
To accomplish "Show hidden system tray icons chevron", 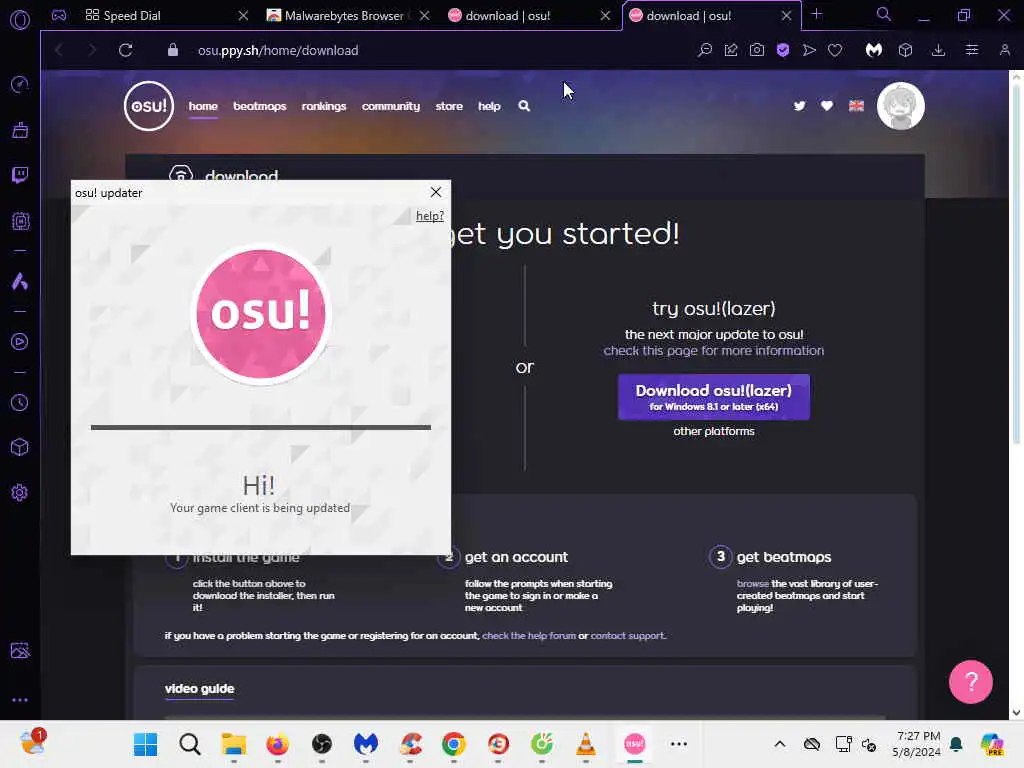I will click(780, 744).
